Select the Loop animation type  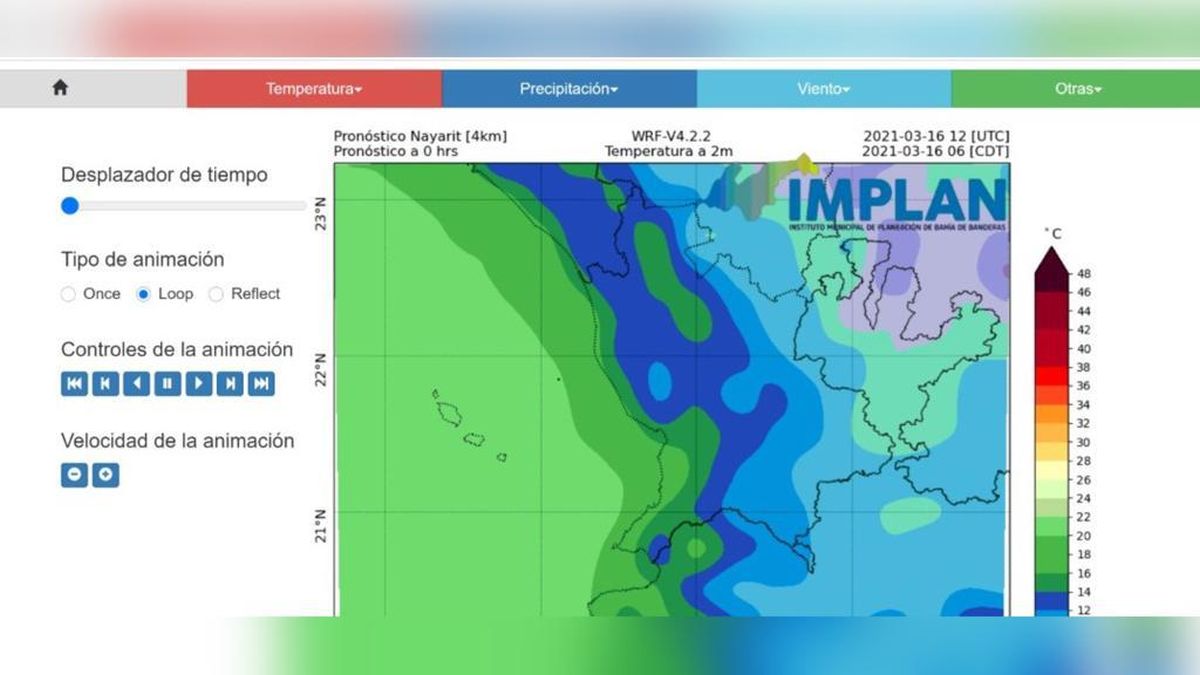[143, 294]
